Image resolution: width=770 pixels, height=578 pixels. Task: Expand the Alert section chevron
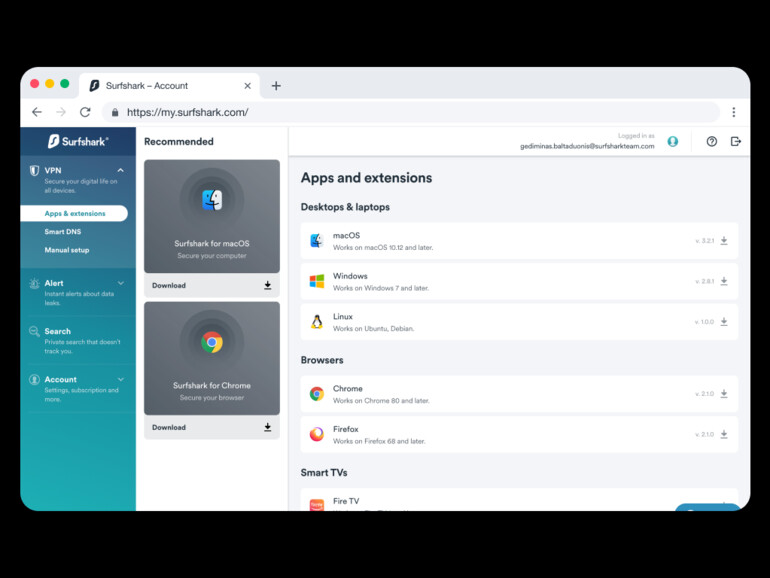tap(120, 283)
